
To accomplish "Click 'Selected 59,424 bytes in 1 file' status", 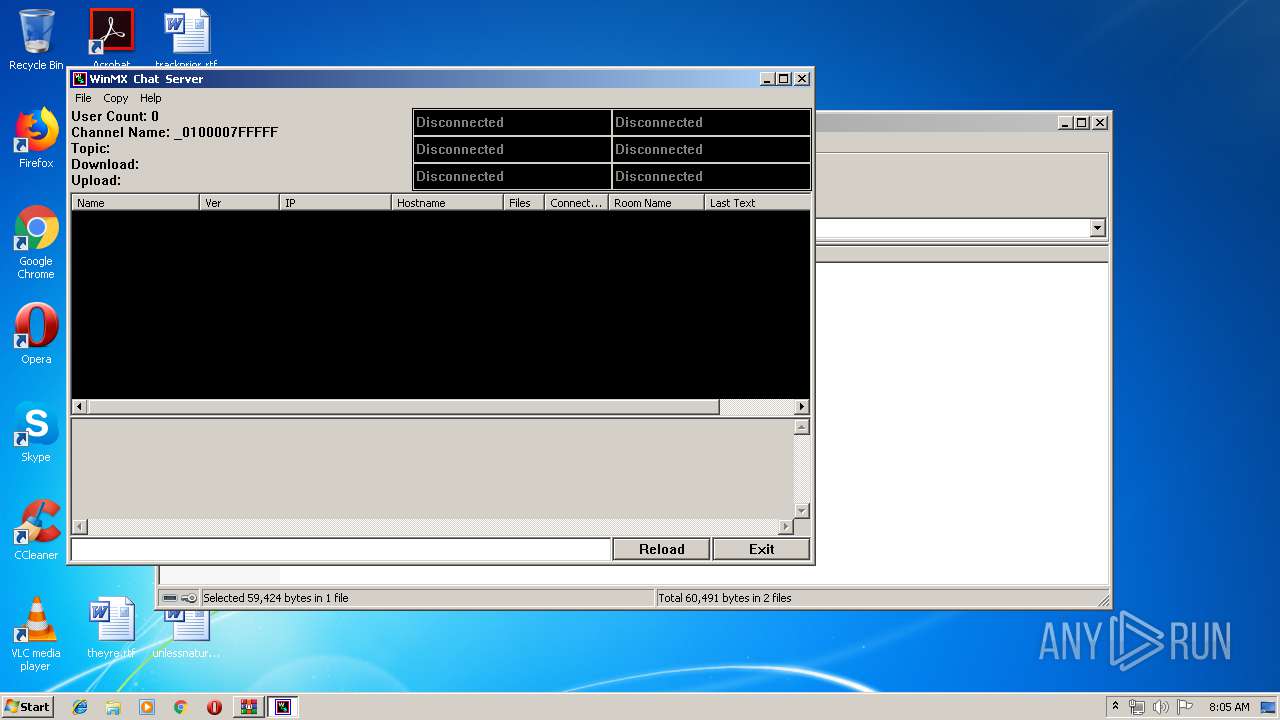I will pos(276,598).
